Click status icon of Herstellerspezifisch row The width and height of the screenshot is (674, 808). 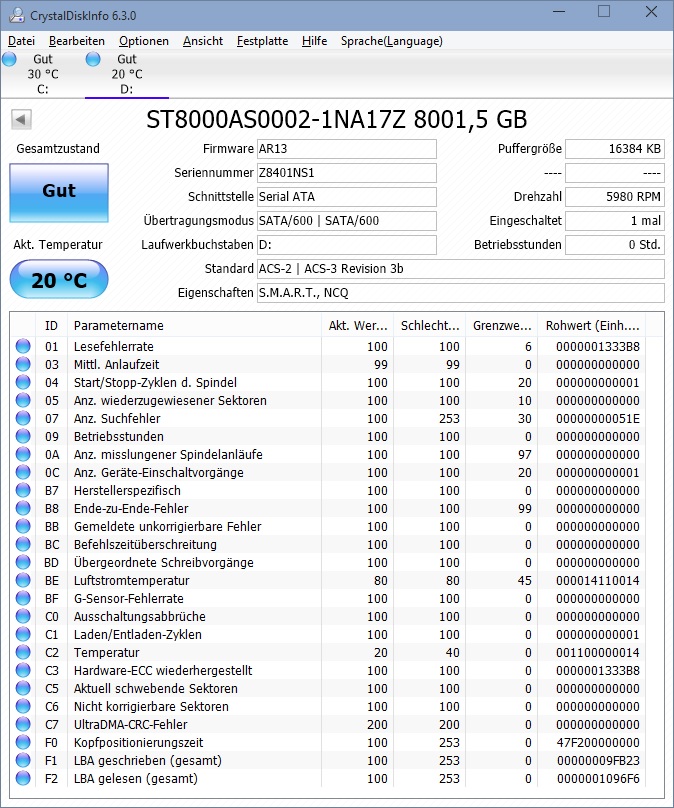tap(23, 491)
